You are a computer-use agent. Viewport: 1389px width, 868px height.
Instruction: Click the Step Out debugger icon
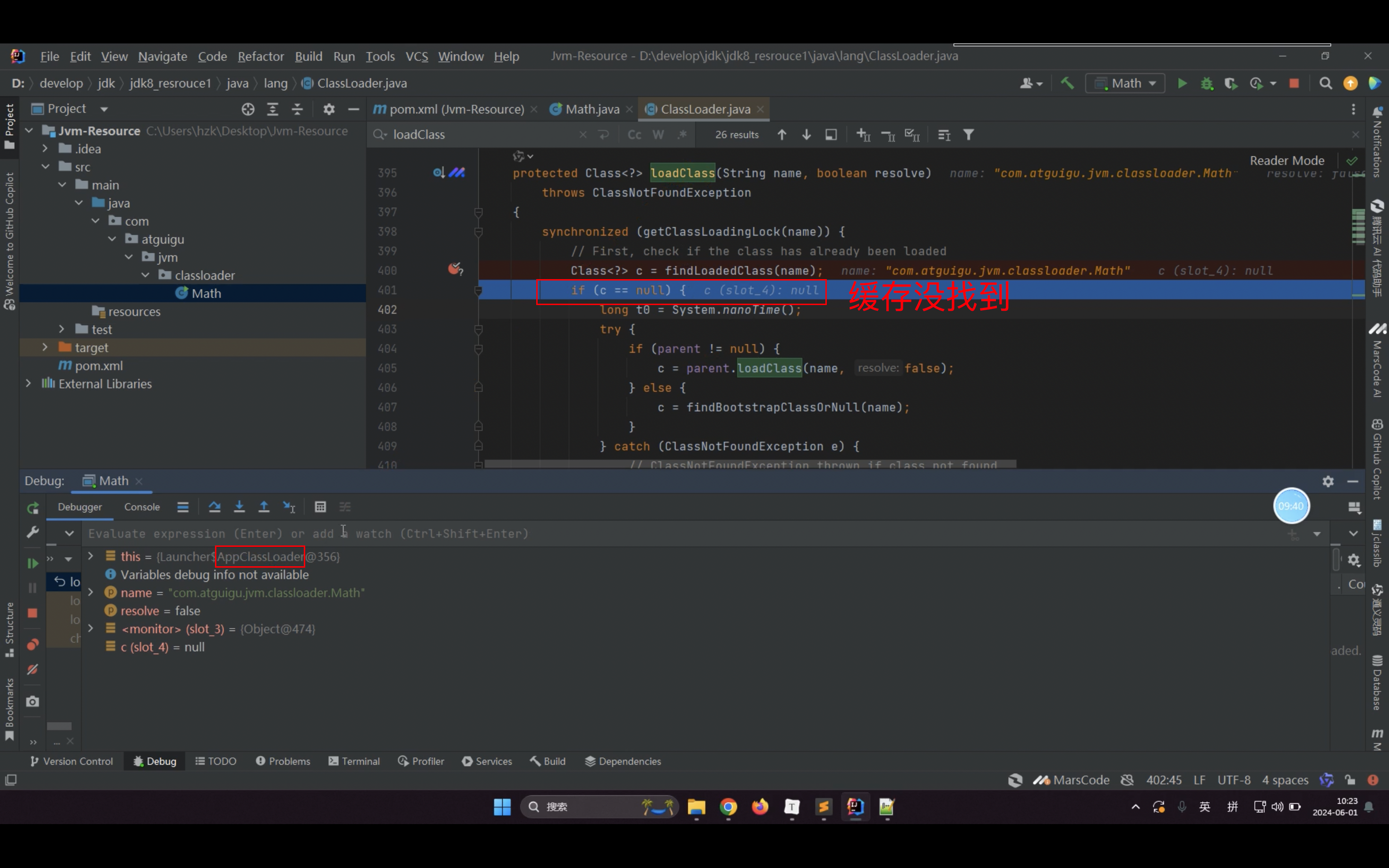point(264,506)
